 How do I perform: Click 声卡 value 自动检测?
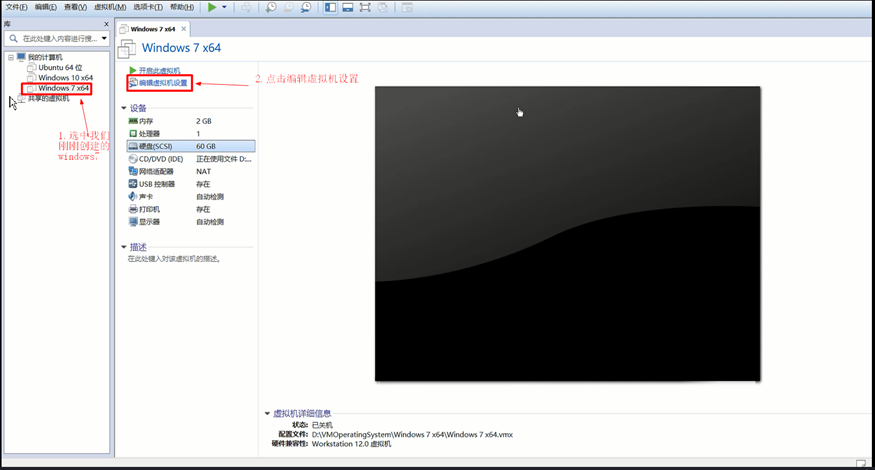pos(210,196)
